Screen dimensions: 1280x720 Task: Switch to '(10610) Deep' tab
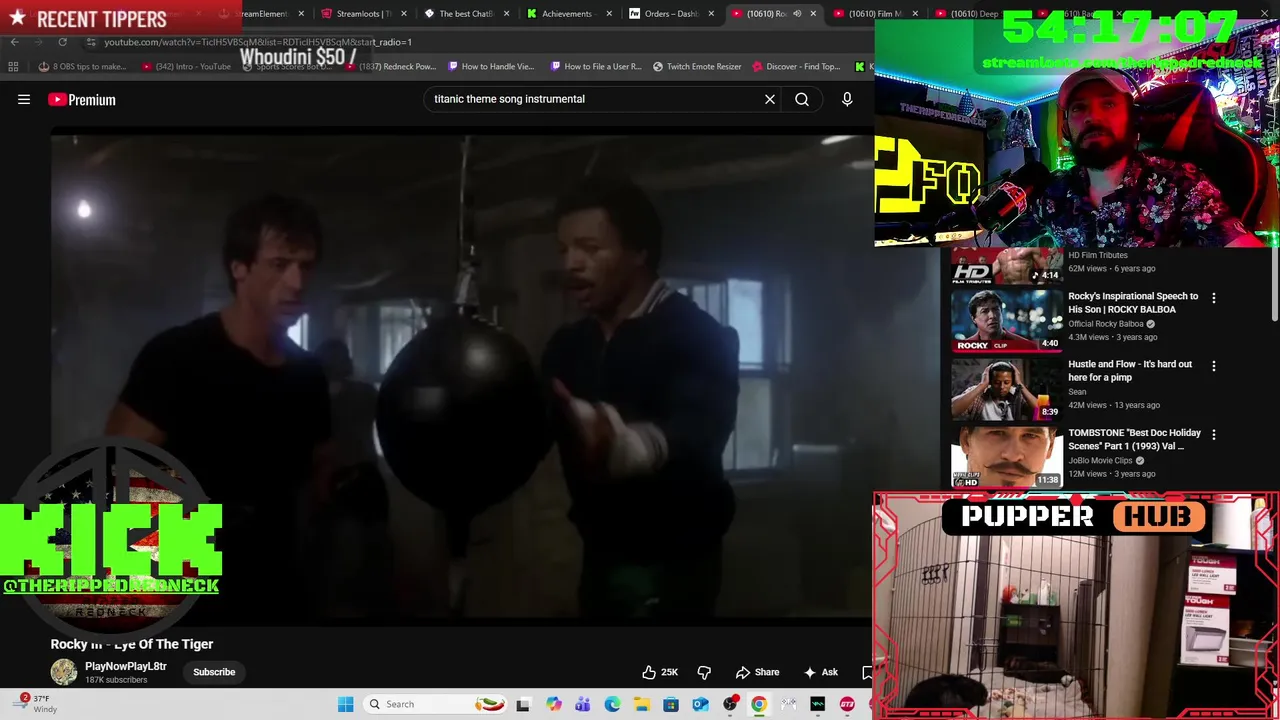tap(970, 14)
